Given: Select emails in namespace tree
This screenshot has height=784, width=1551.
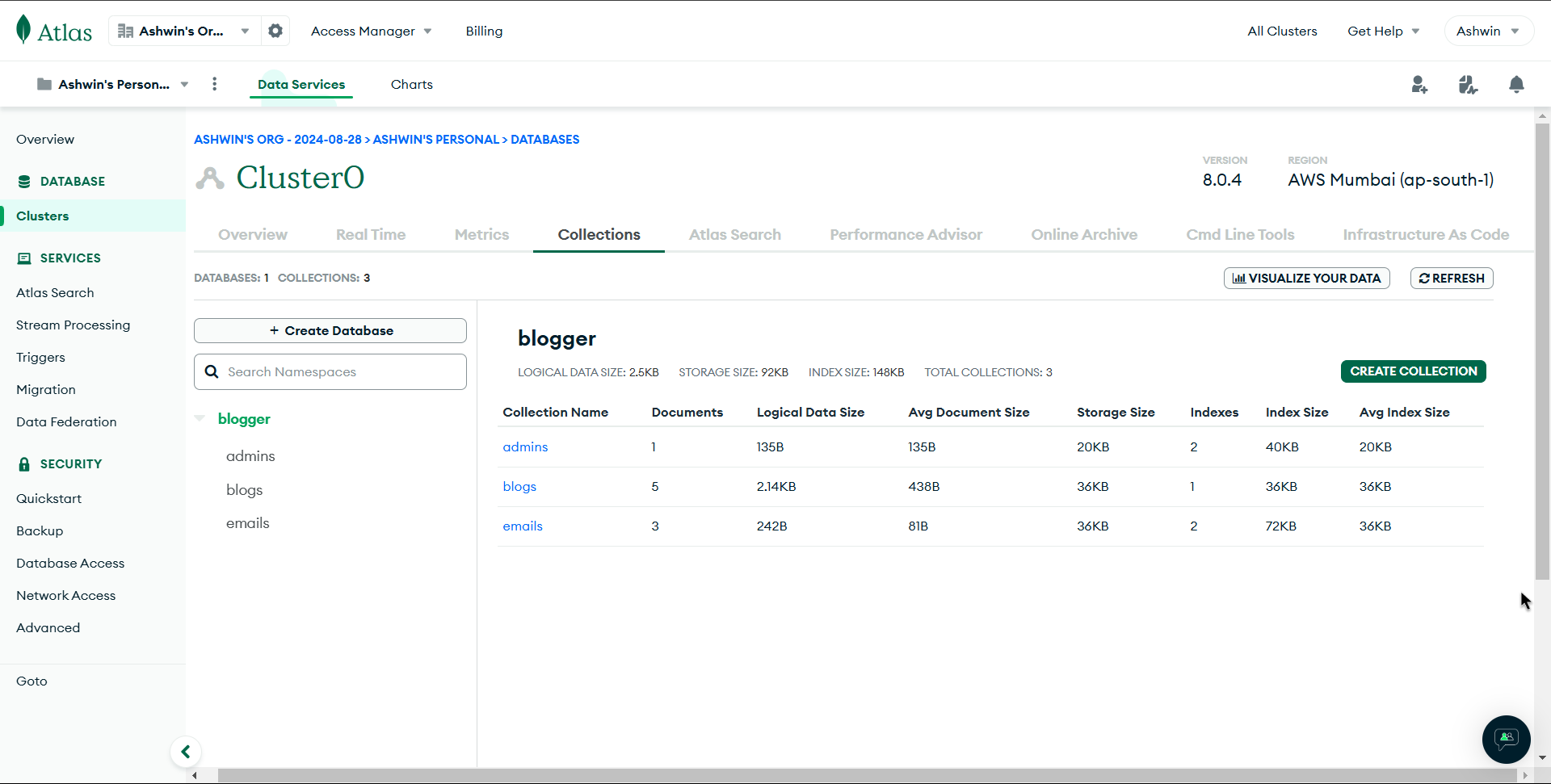Looking at the screenshot, I should click(x=247, y=523).
